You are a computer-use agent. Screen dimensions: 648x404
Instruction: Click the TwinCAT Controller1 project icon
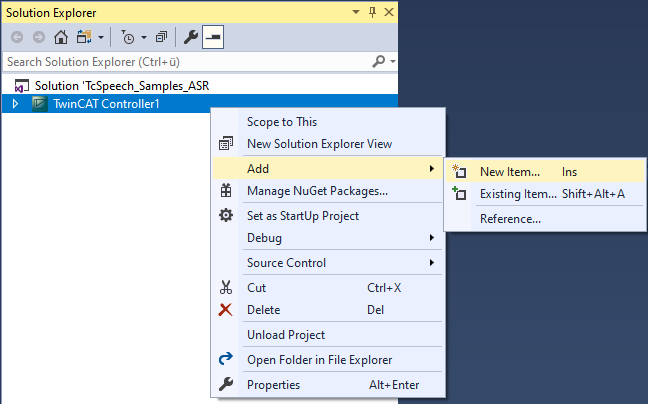40,104
